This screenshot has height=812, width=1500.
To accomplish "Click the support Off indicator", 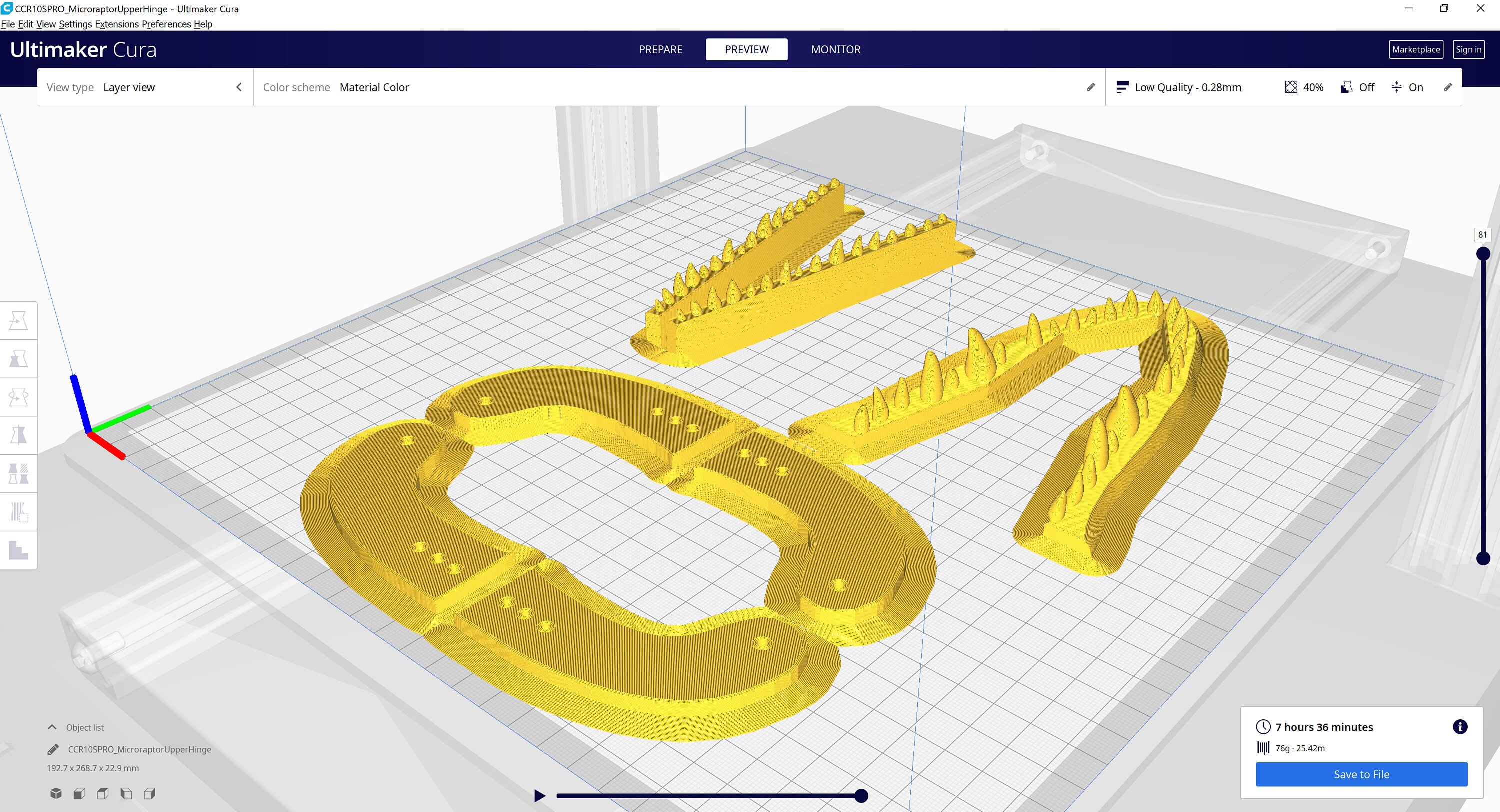I will coord(1357,87).
